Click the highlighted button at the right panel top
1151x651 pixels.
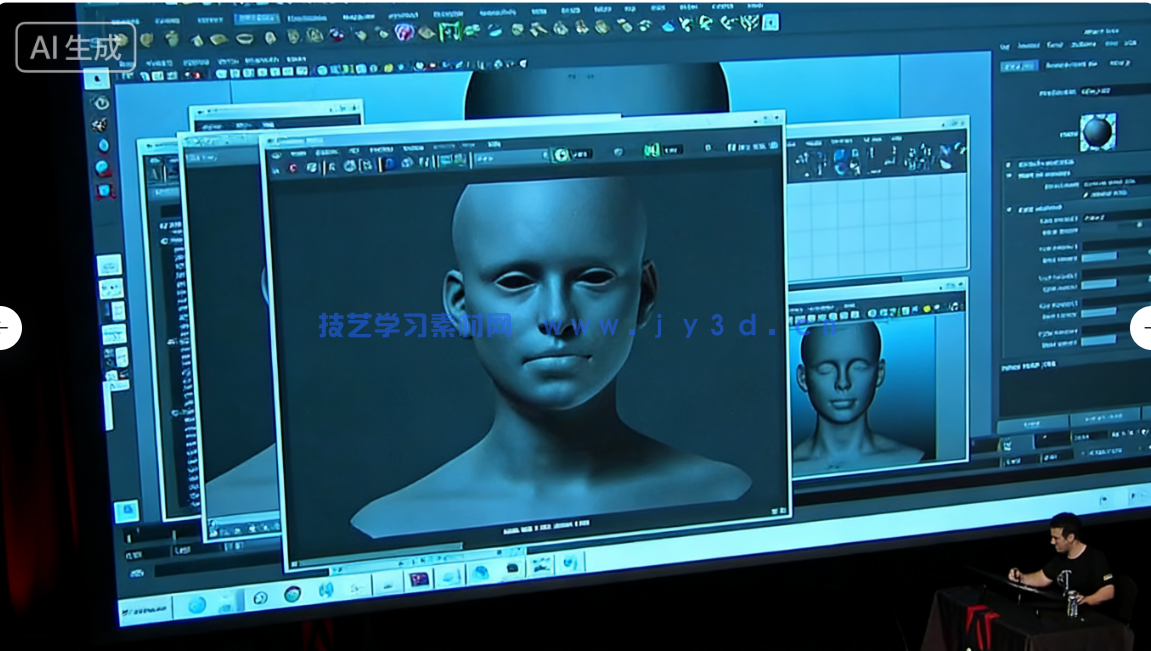pos(1019,63)
